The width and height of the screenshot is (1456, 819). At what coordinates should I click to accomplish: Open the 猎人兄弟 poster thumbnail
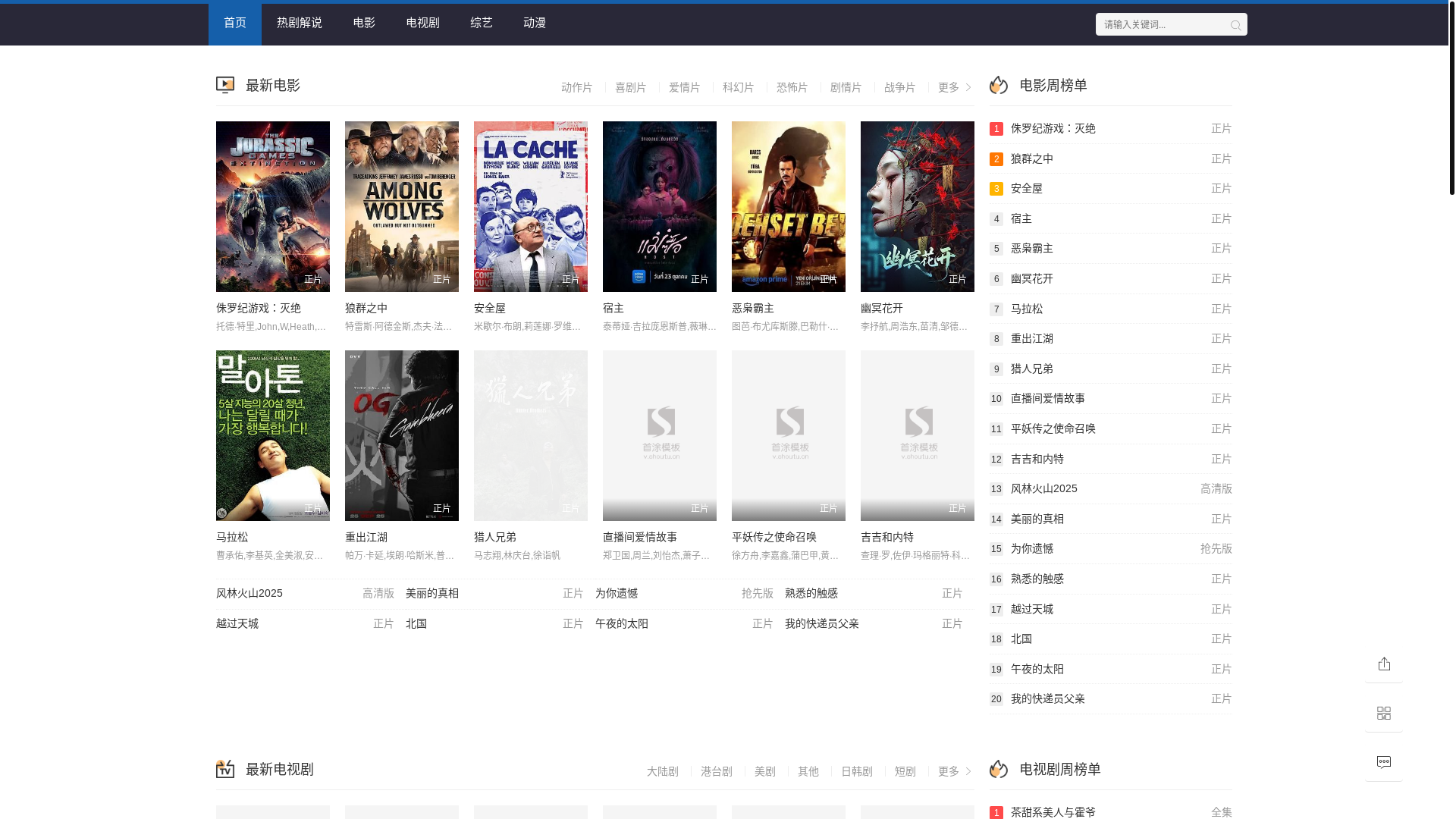tap(531, 435)
